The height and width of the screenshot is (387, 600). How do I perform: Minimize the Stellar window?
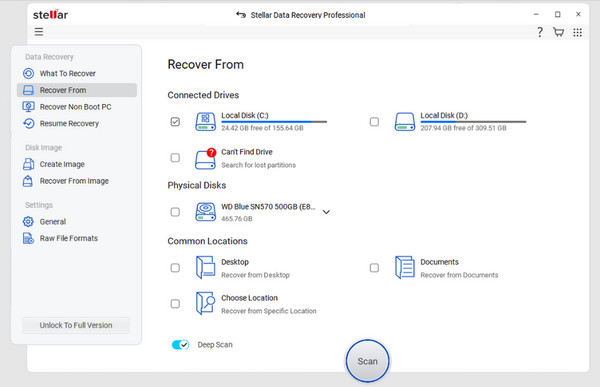(x=536, y=14)
